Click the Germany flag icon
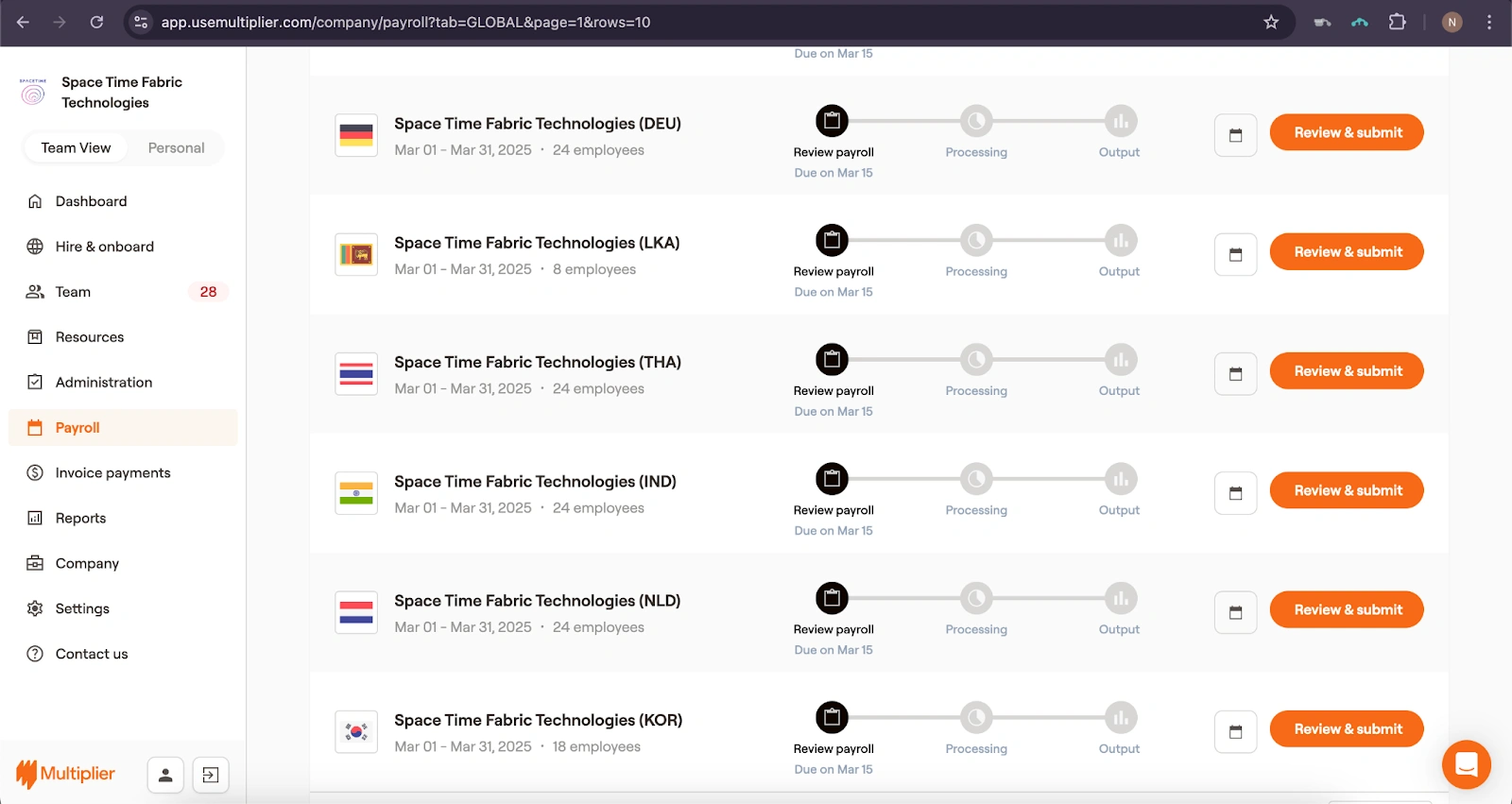The height and width of the screenshot is (804, 1512). pos(356,135)
